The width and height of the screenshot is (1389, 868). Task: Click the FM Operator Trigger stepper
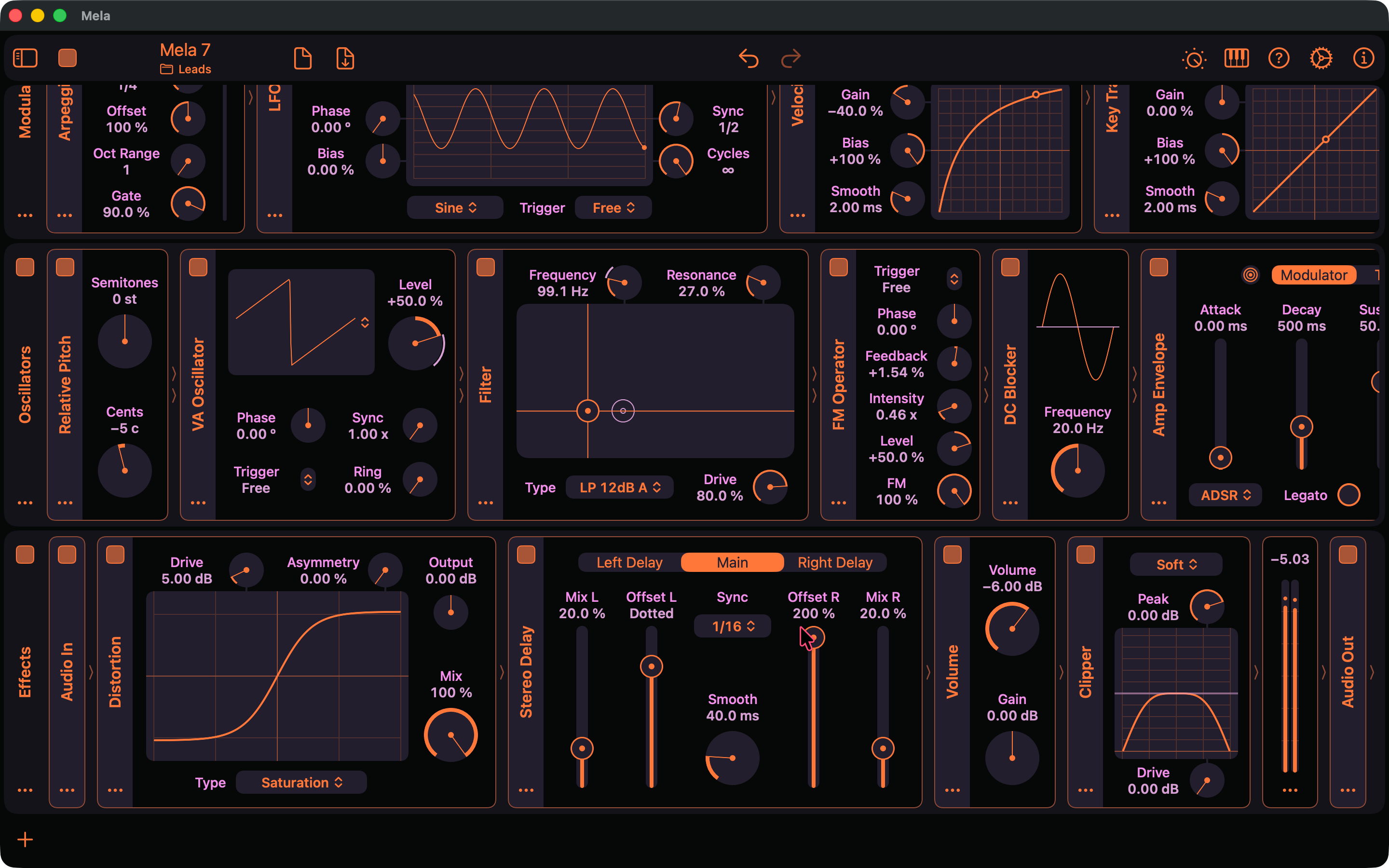pos(954,279)
